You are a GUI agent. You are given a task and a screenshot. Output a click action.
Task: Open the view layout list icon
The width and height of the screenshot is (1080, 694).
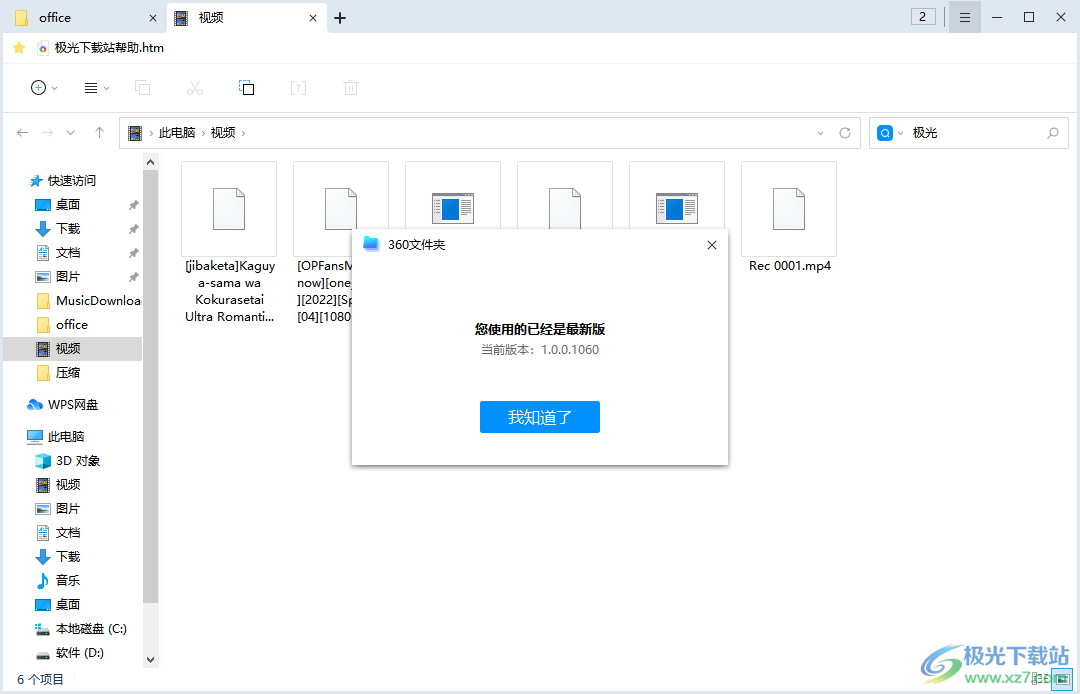coord(90,88)
